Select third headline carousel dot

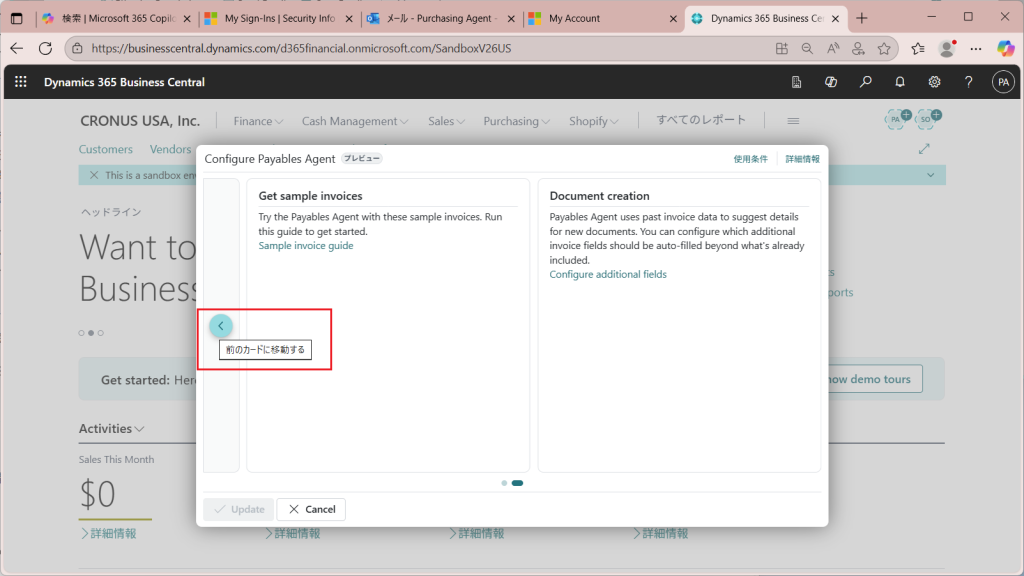click(x=101, y=333)
